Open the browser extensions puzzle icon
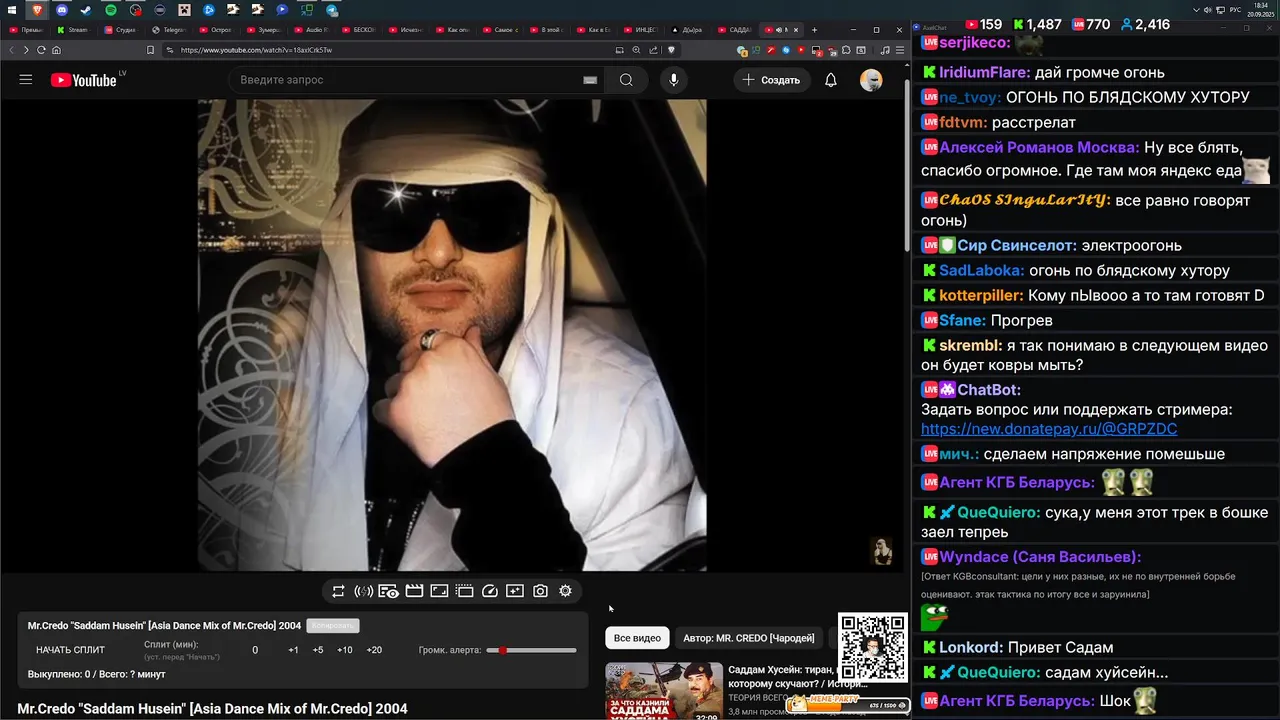 [848, 50]
